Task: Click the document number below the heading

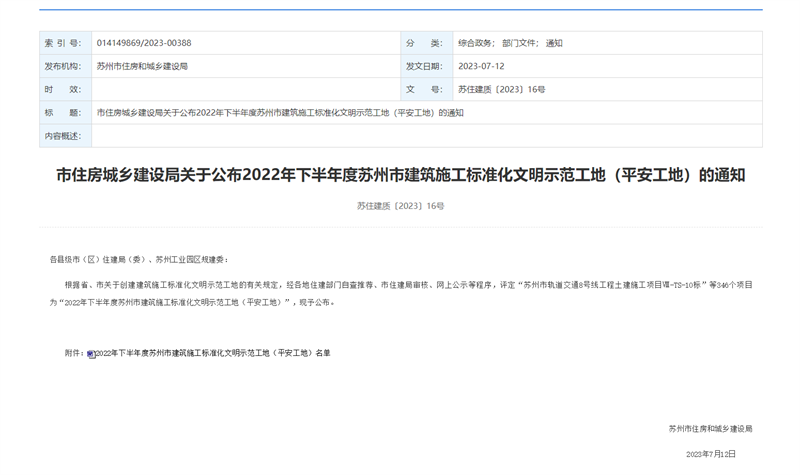Action: (x=400, y=206)
